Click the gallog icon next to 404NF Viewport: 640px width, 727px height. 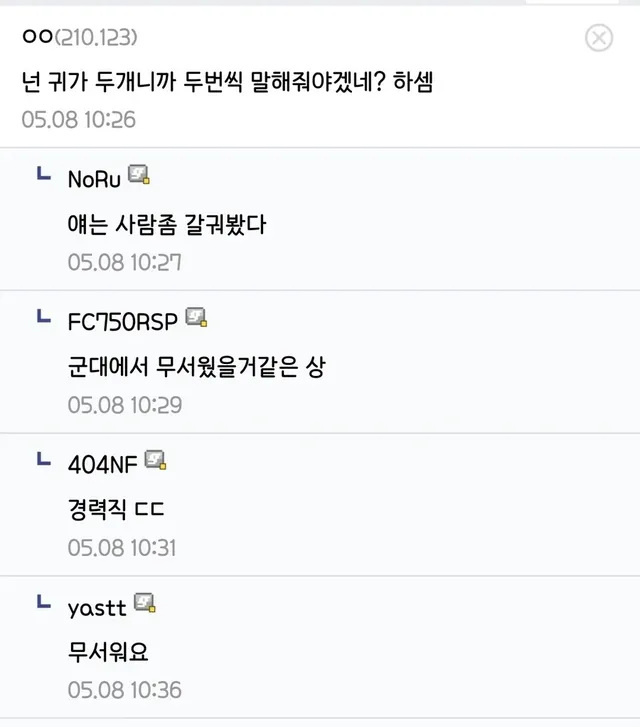coord(155,460)
